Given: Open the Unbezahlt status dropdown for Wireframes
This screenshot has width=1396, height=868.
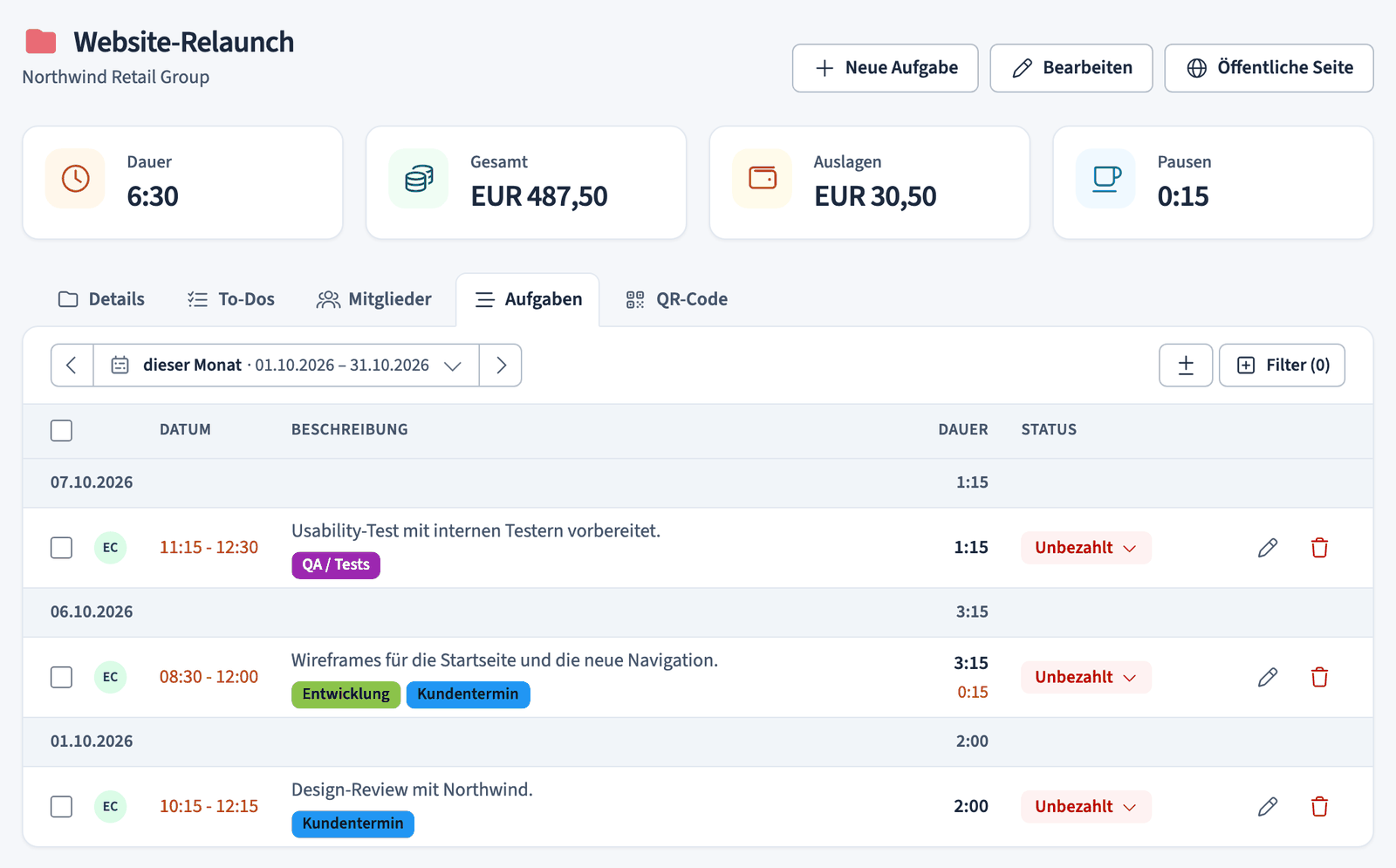Looking at the screenshot, I should (x=1086, y=677).
